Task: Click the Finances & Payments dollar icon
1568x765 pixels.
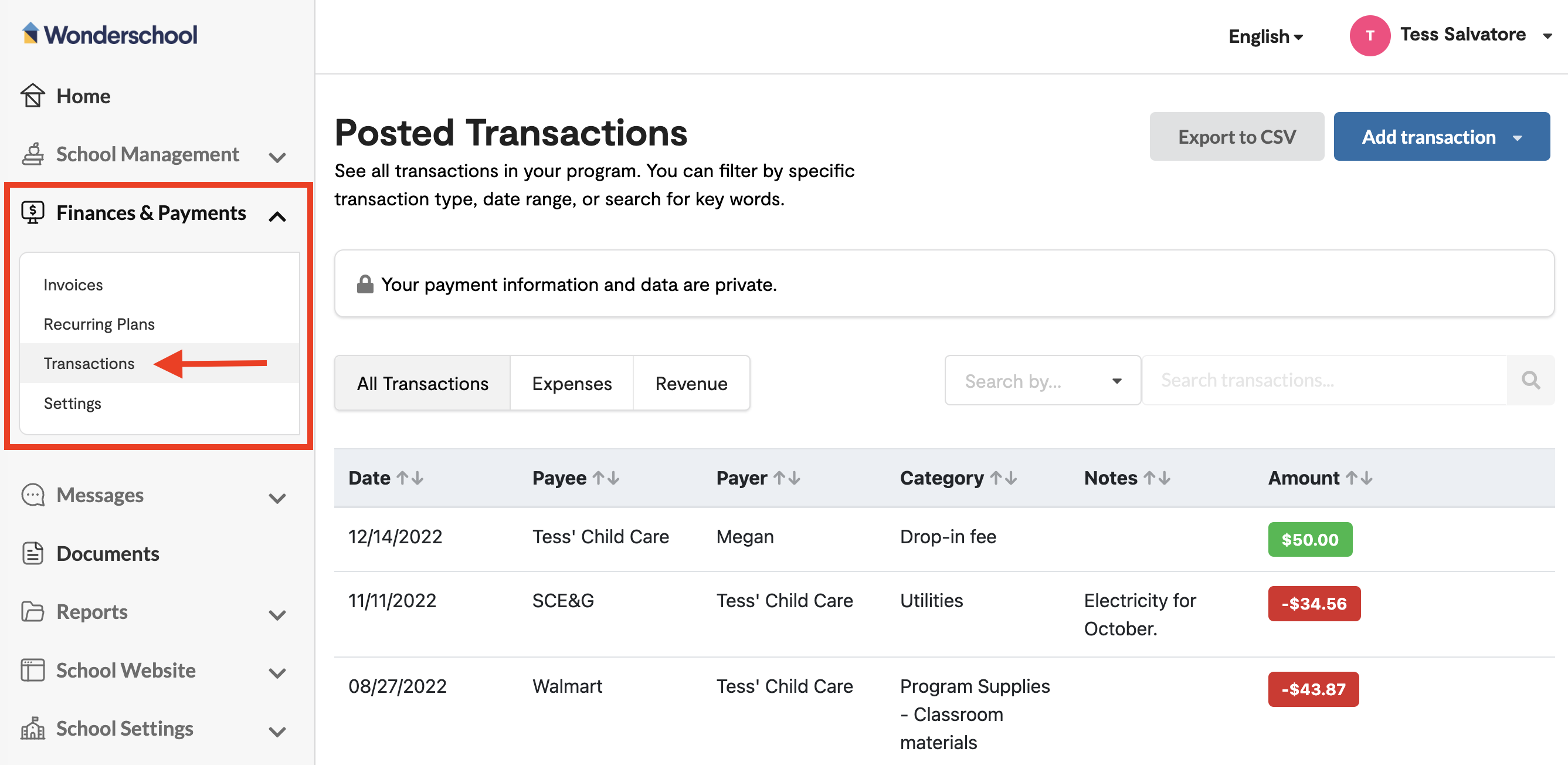Action: coord(33,212)
